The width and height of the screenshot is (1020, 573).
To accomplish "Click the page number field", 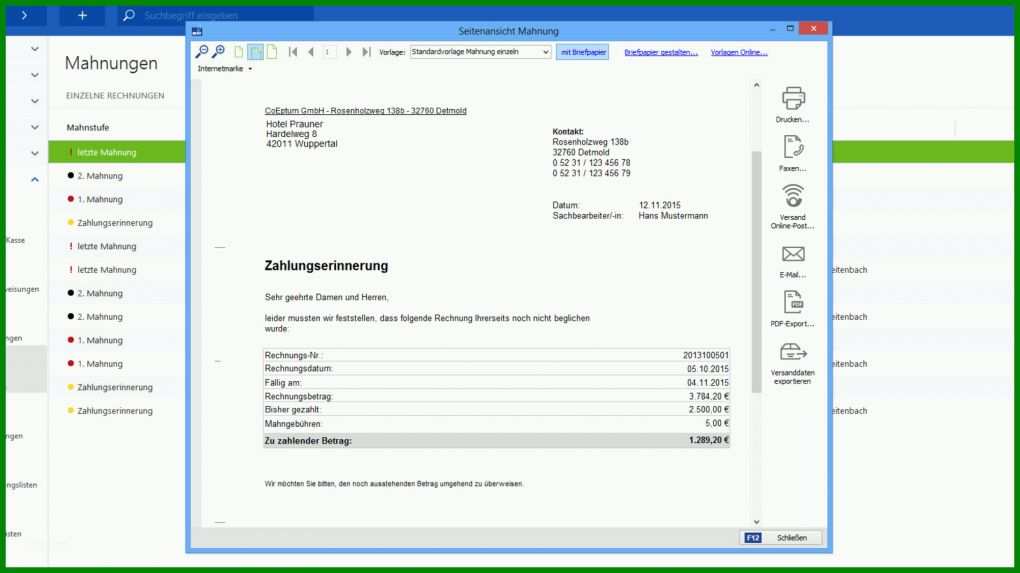I will [329, 52].
